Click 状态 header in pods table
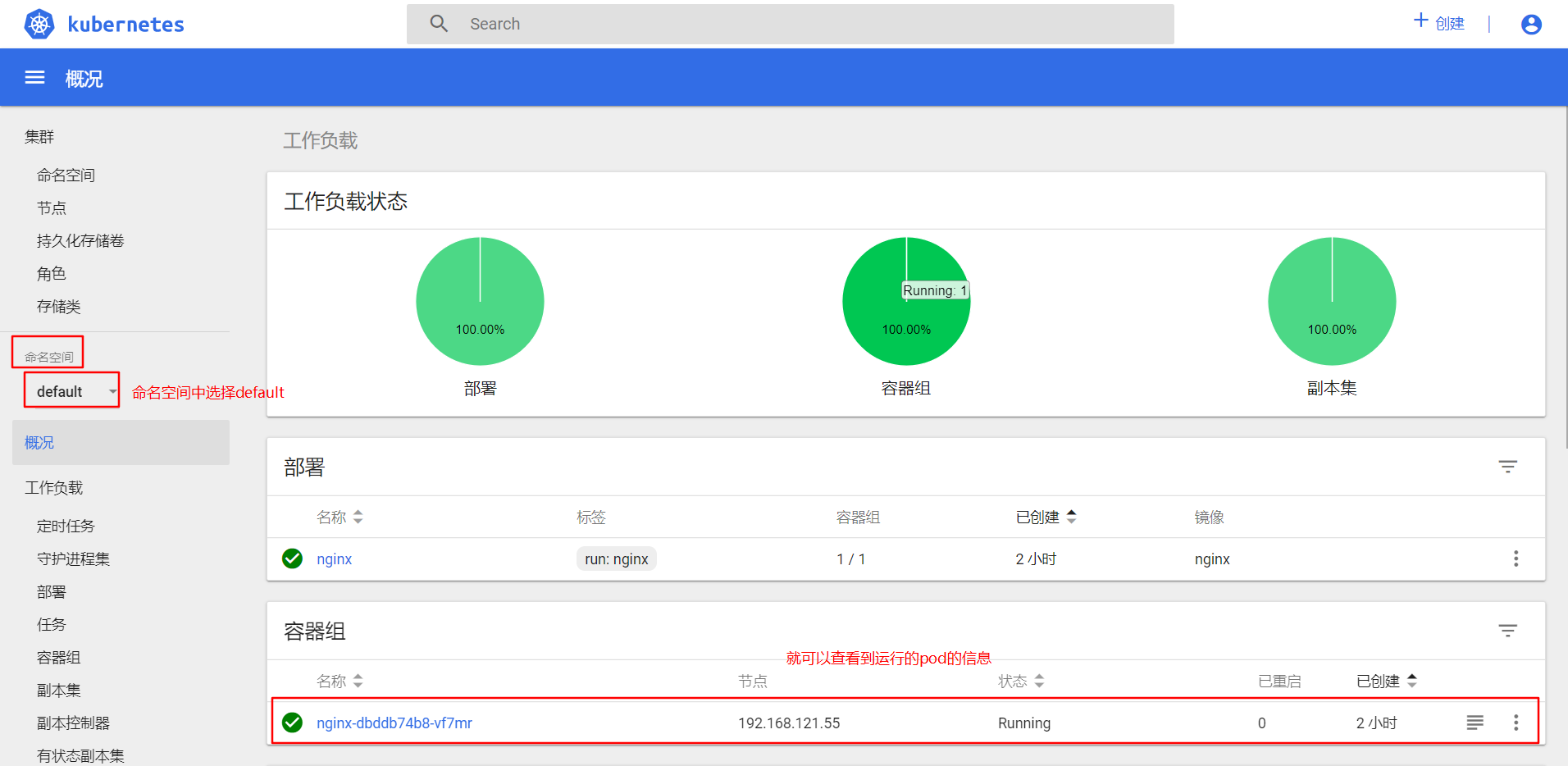Viewport: 1568px width, 766px height. click(x=1013, y=682)
